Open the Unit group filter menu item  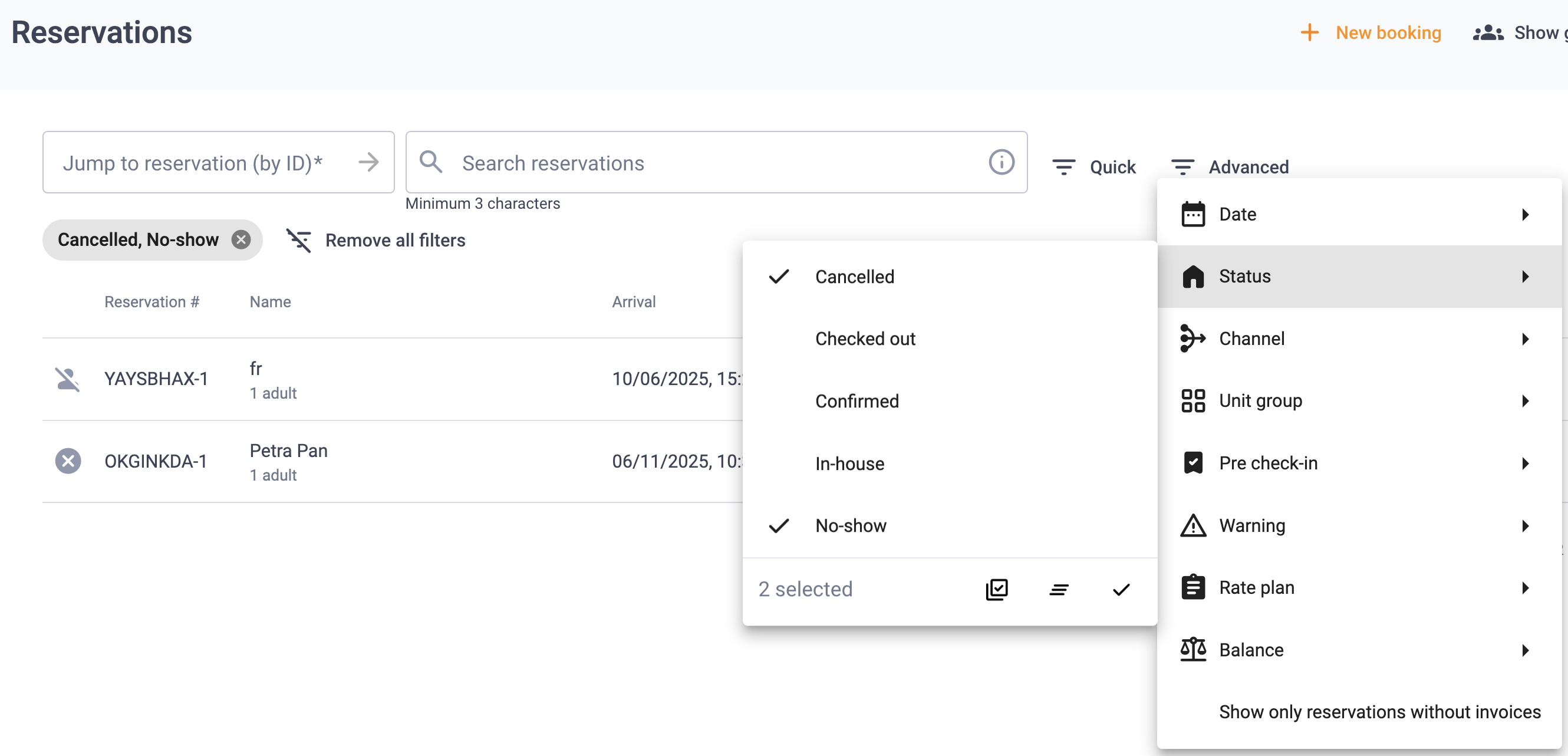point(1359,400)
